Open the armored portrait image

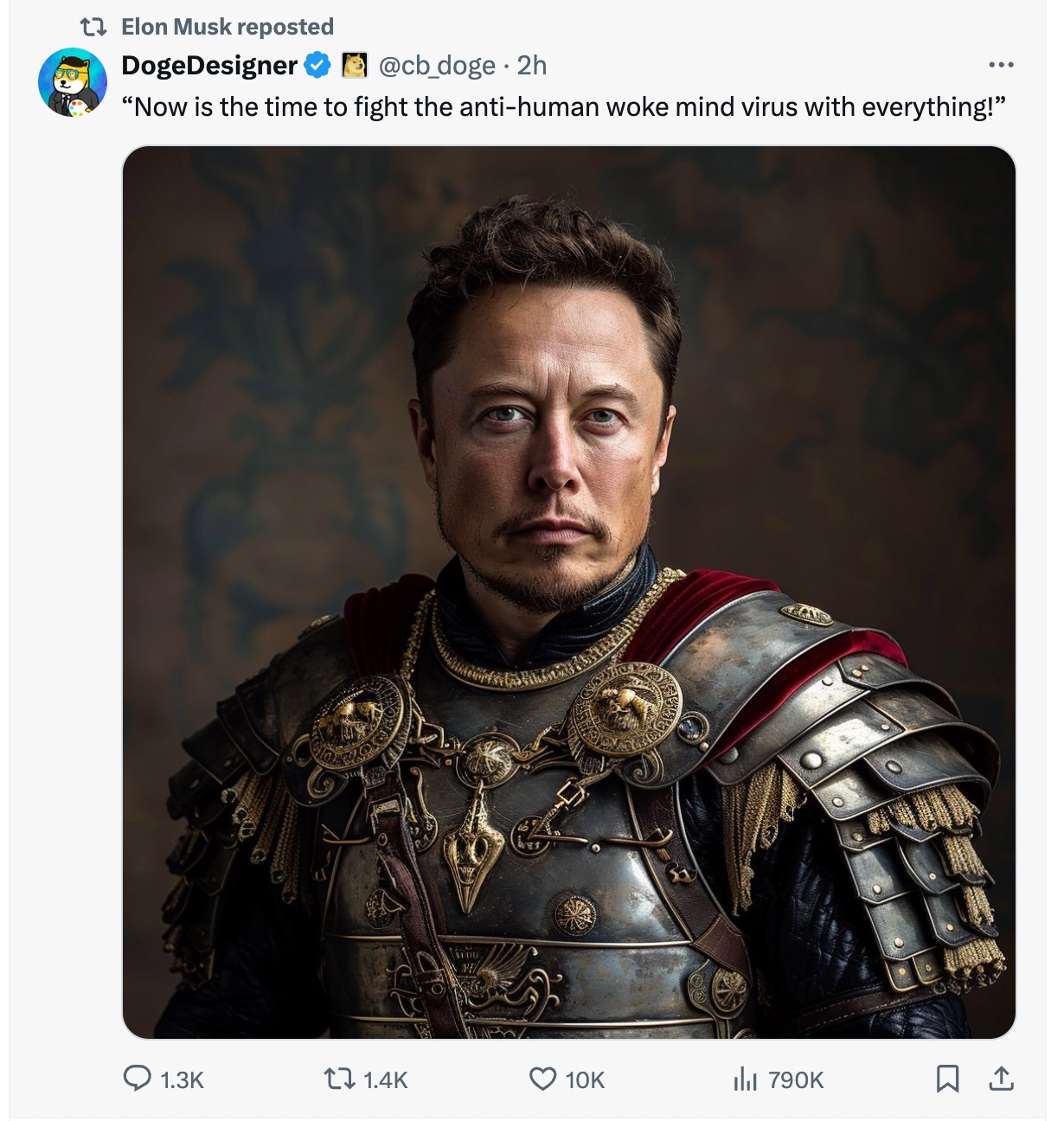(x=569, y=593)
